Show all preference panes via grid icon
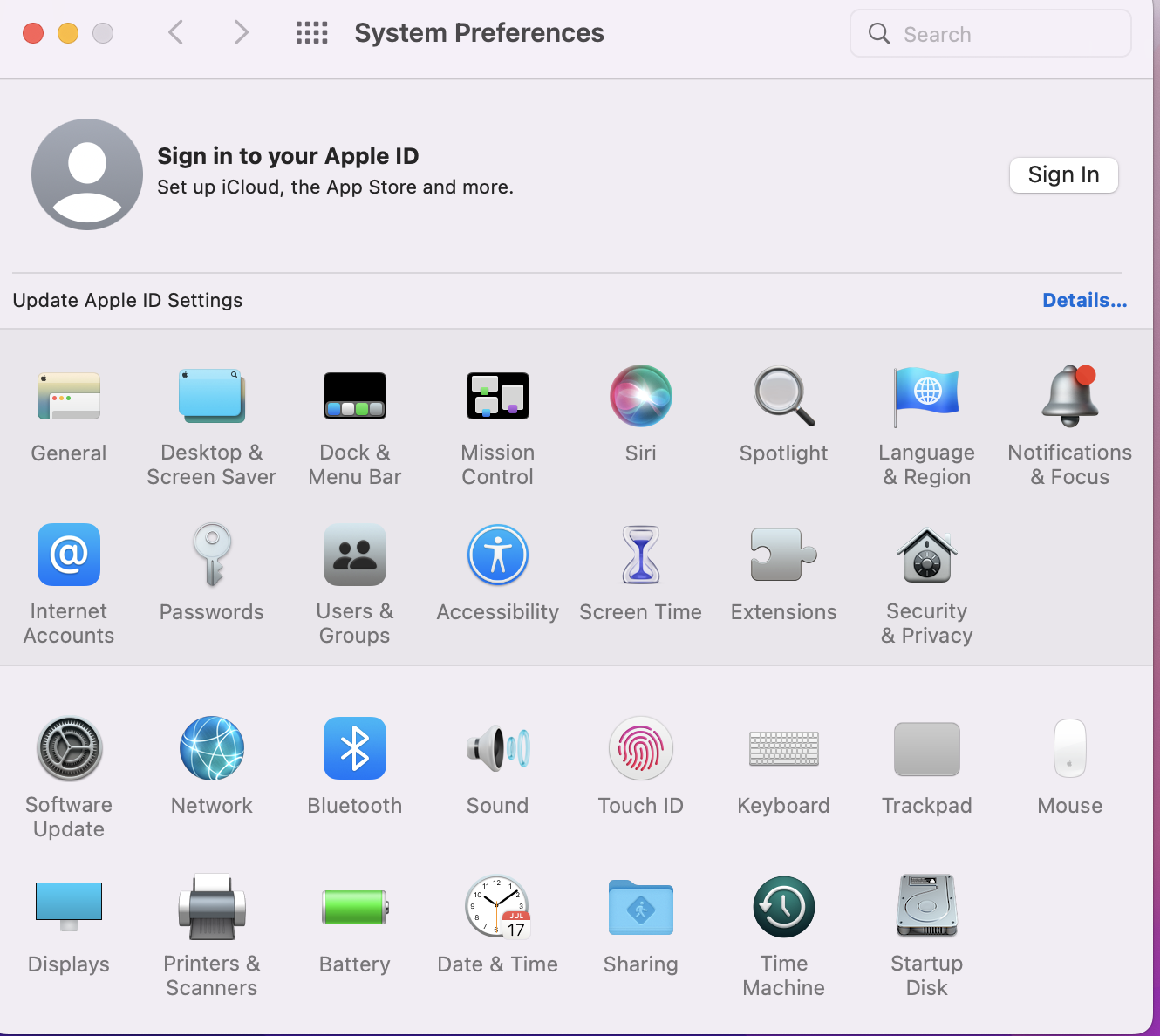This screenshot has width=1160, height=1036. 311,32
